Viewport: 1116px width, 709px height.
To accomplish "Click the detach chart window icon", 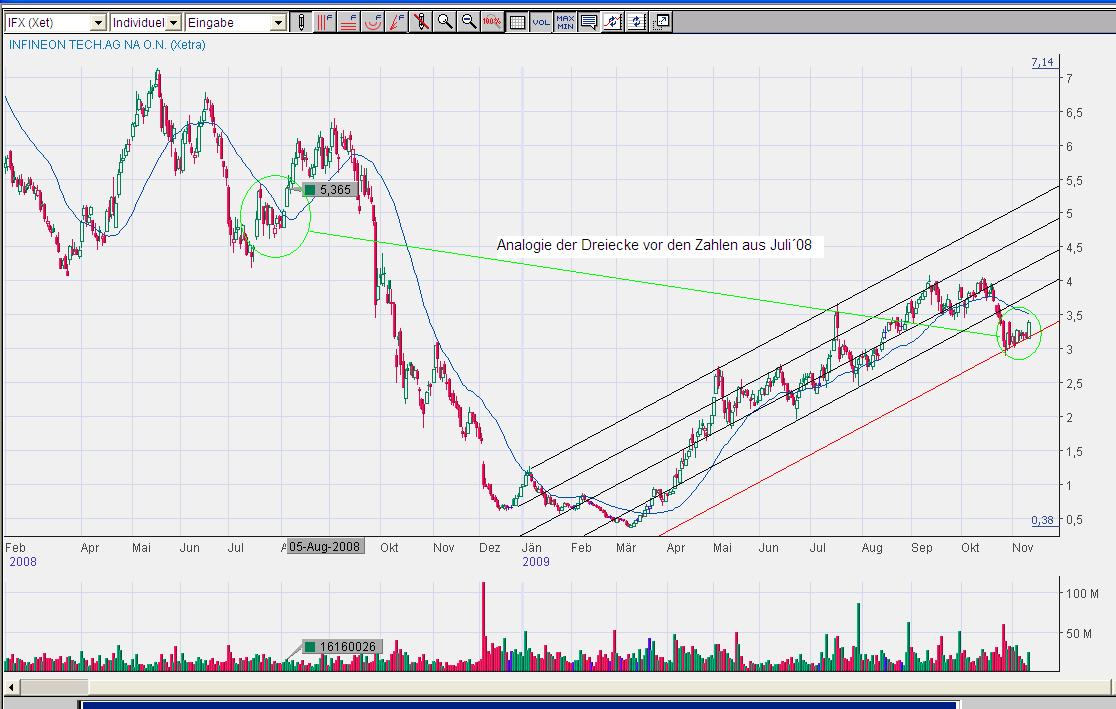I will coord(660,22).
